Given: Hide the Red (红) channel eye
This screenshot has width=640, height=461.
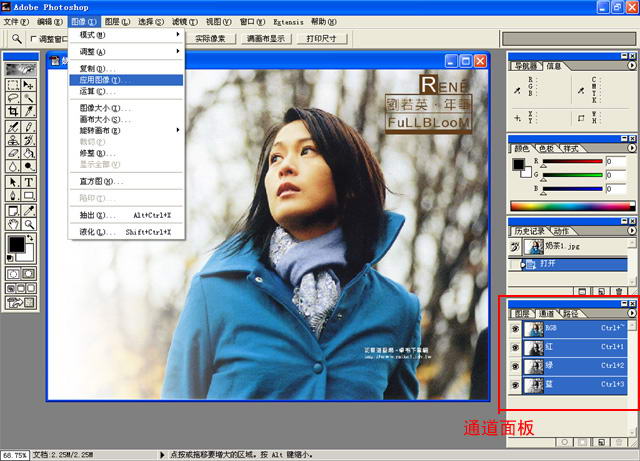Looking at the screenshot, I should click(515, 347).
